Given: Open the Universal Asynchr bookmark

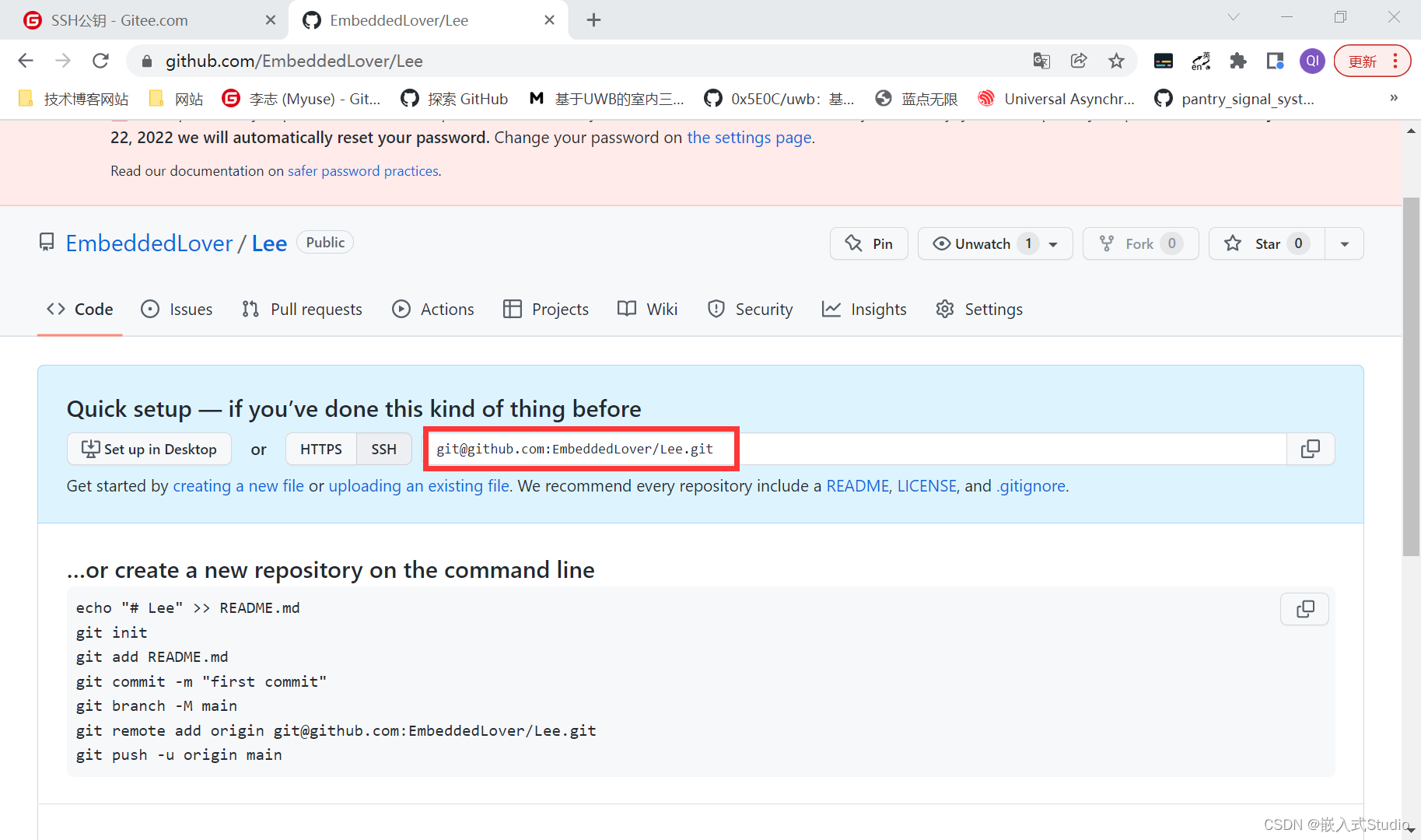Looking at the screenshot, I should tap(1056, 99).
